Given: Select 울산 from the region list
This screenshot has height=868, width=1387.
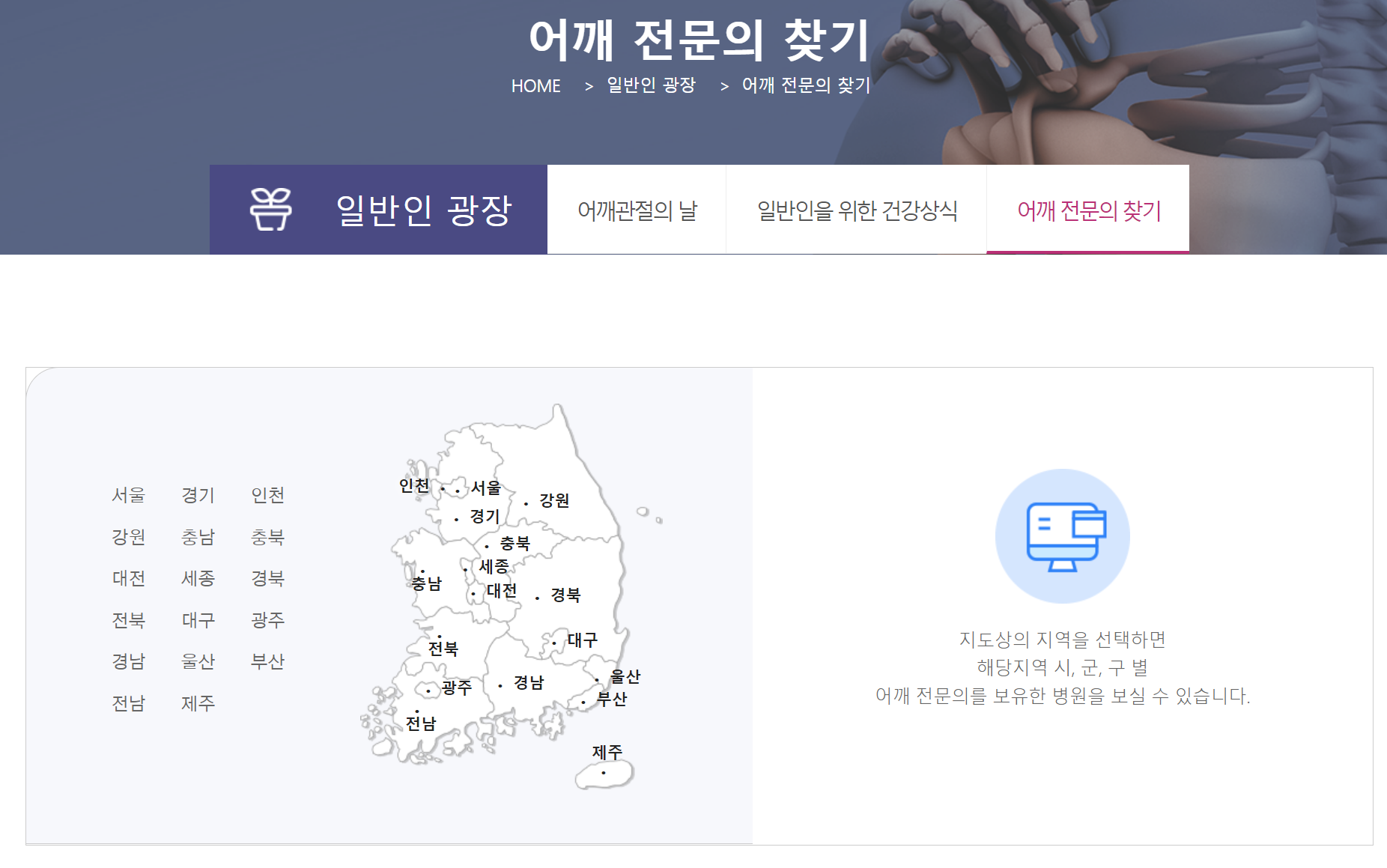Looking at the screenshot, I should tap(198, 661).
